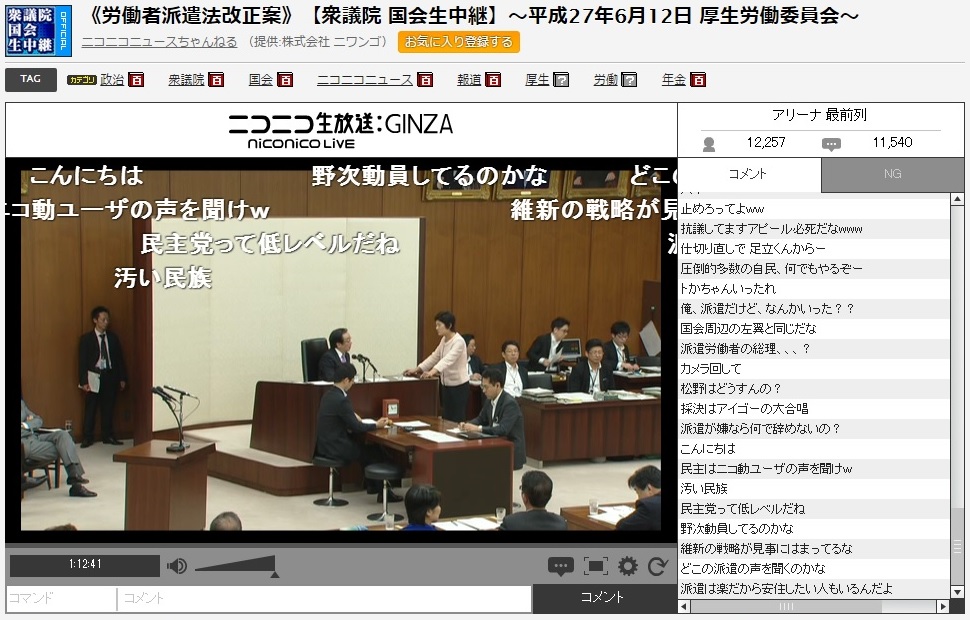Image resolution: width=970 pixels, height=620 pixels.
Task: Click the question icon next to 厚生 tag
Action: [x=561, y=80]
